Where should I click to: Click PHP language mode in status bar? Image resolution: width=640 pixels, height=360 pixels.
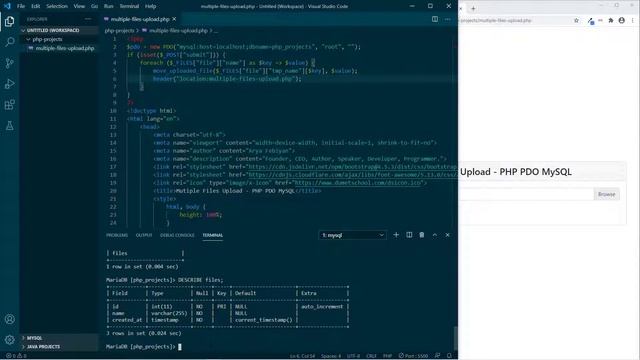pos(387,356)
